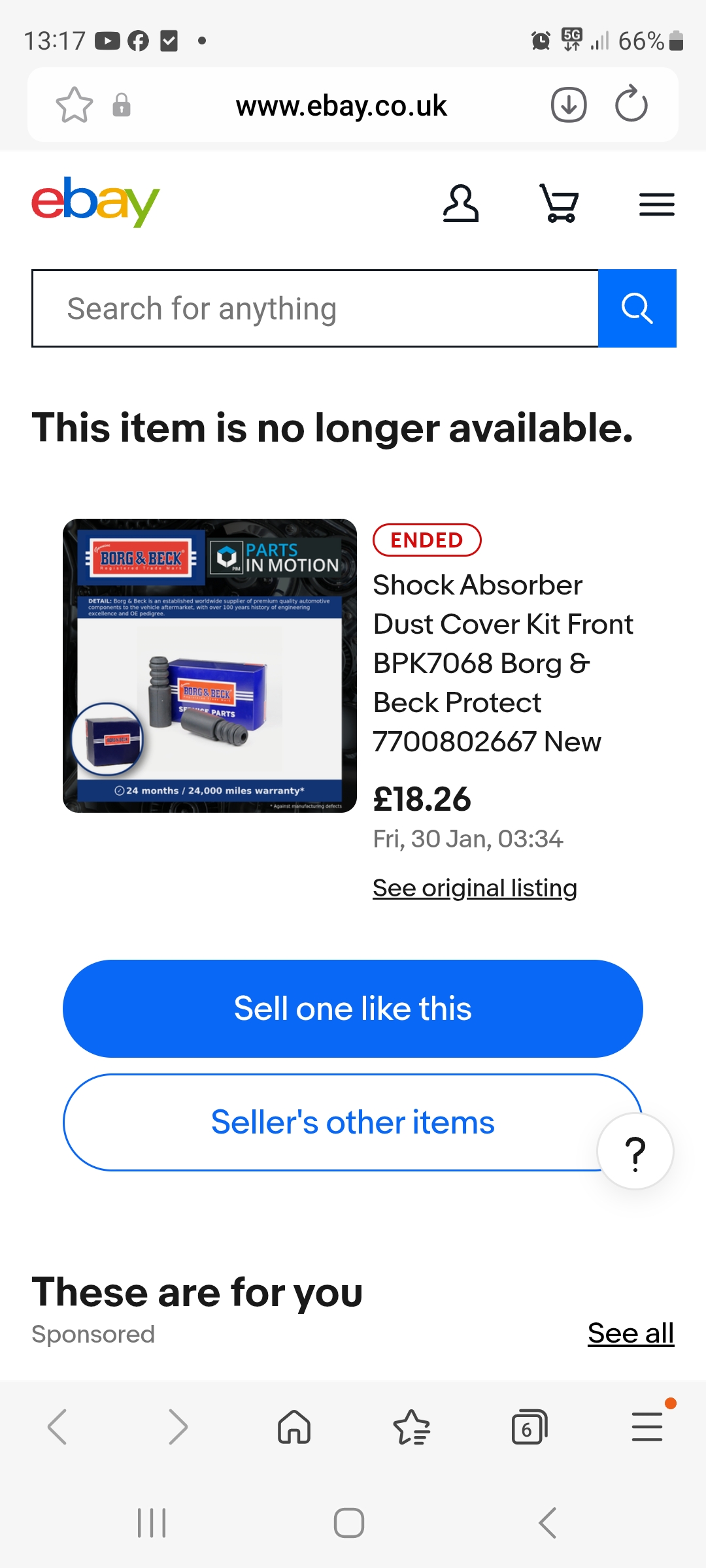Screen dimensions: 706x1568
Task: Go to the eBay logo homepage
Action: (95, 203)
